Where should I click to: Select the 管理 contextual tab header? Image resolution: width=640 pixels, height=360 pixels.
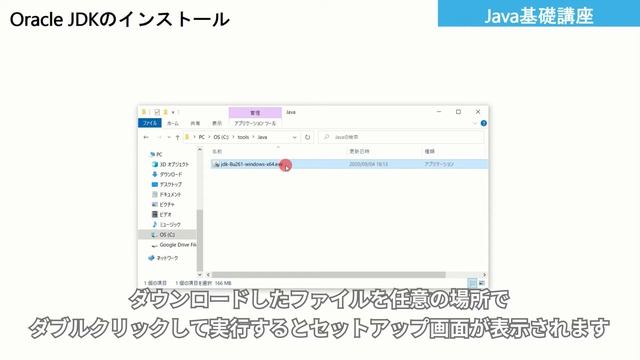(255, 112)
